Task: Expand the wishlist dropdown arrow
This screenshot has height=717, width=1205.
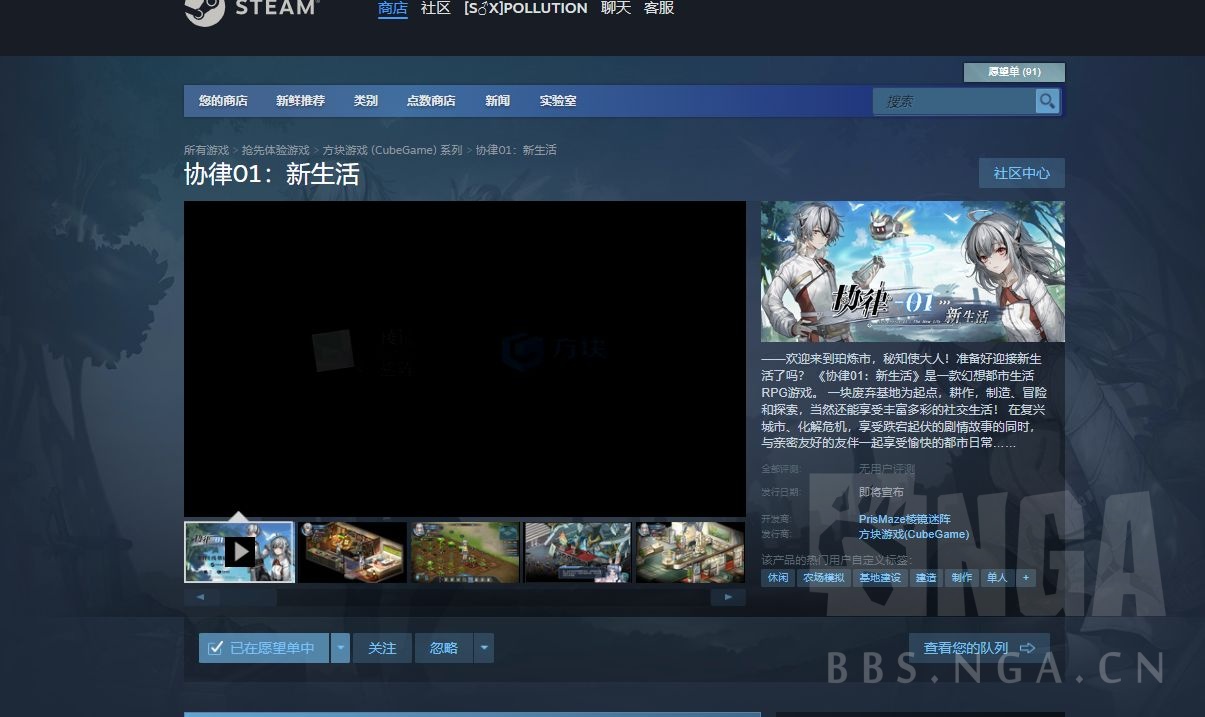Action: (341, 648)
